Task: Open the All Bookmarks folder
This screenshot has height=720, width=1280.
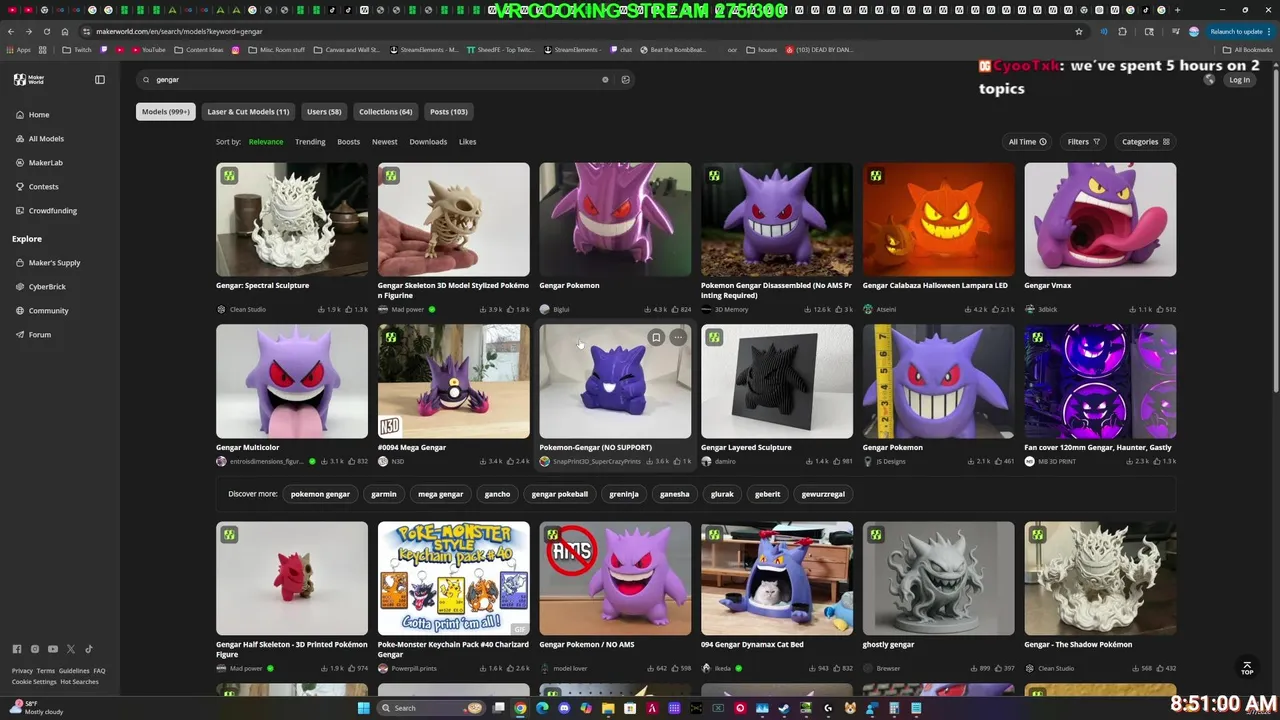Action: 1247,50
